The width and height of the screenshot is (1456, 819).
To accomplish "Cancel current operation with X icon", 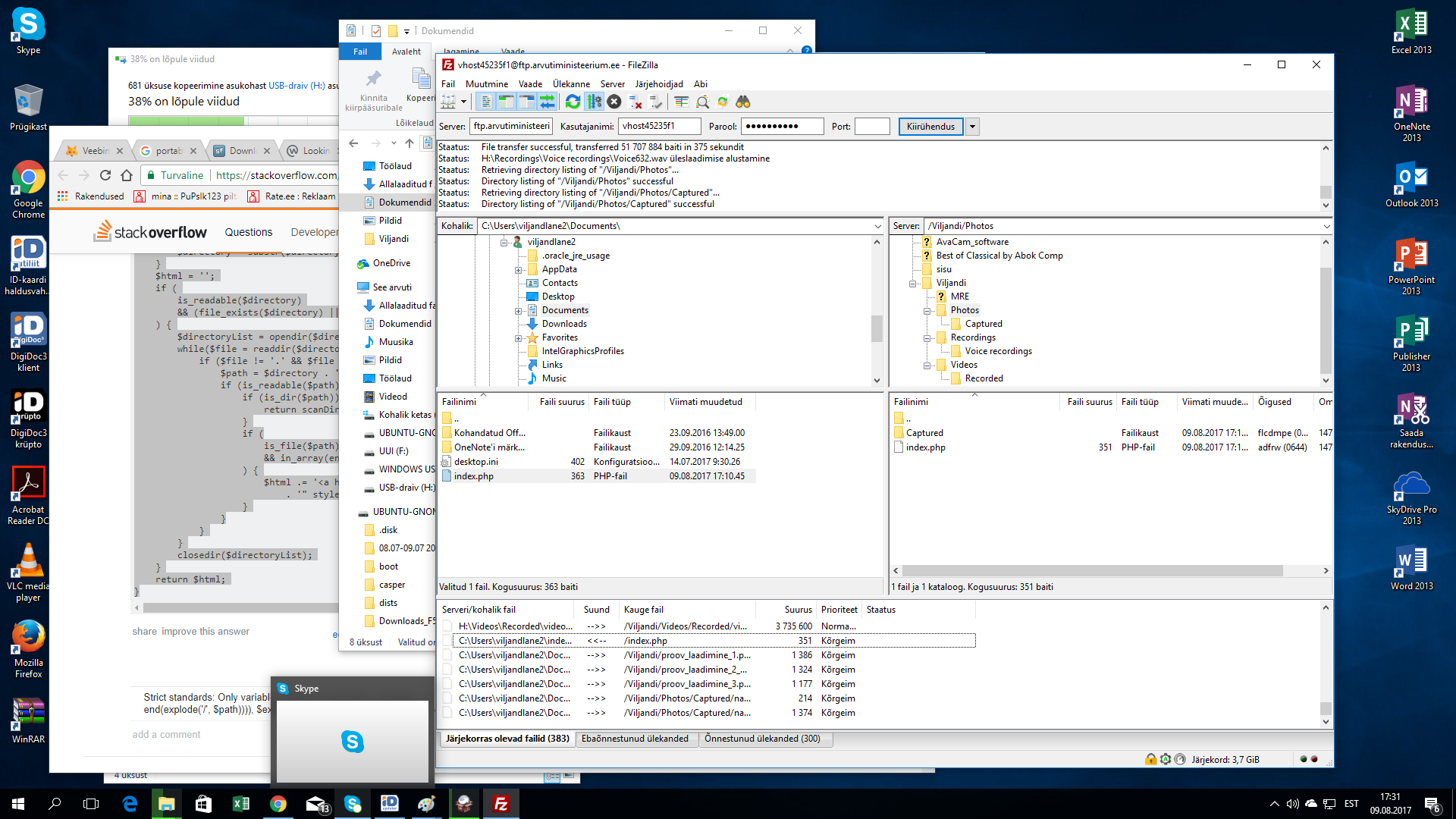I will point(614,102).
